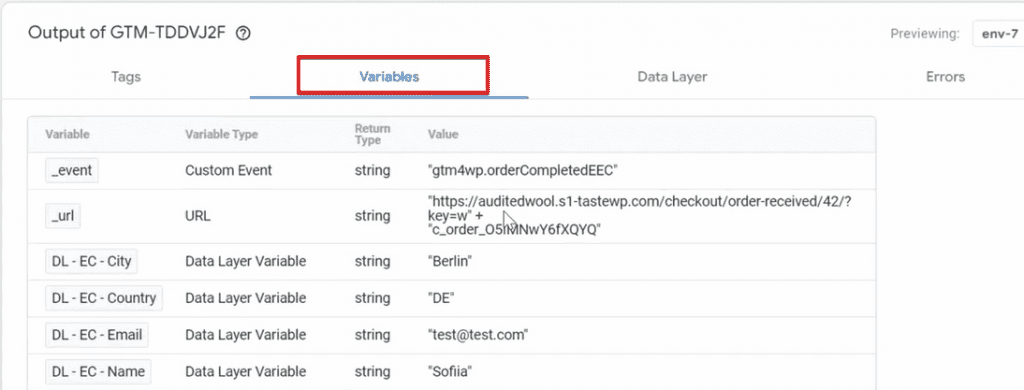Switch to the Tags tab
The height and width of the screenshot is (390, 1024).
click(126, 77)
